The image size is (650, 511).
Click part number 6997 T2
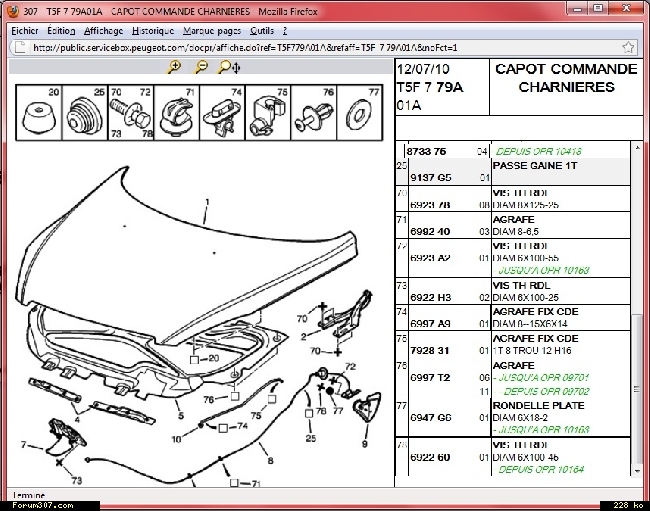click(x=429, y=378)
